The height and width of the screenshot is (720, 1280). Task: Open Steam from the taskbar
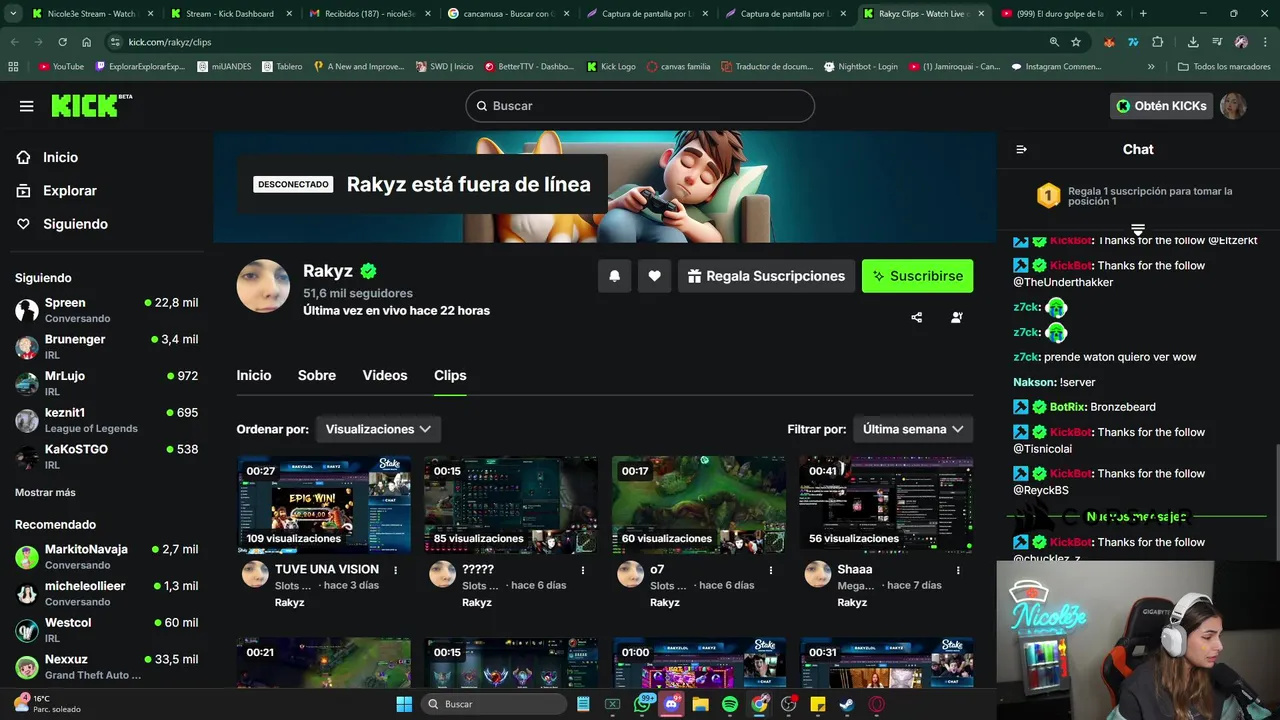pyautogui.click(x=847, y=704)
